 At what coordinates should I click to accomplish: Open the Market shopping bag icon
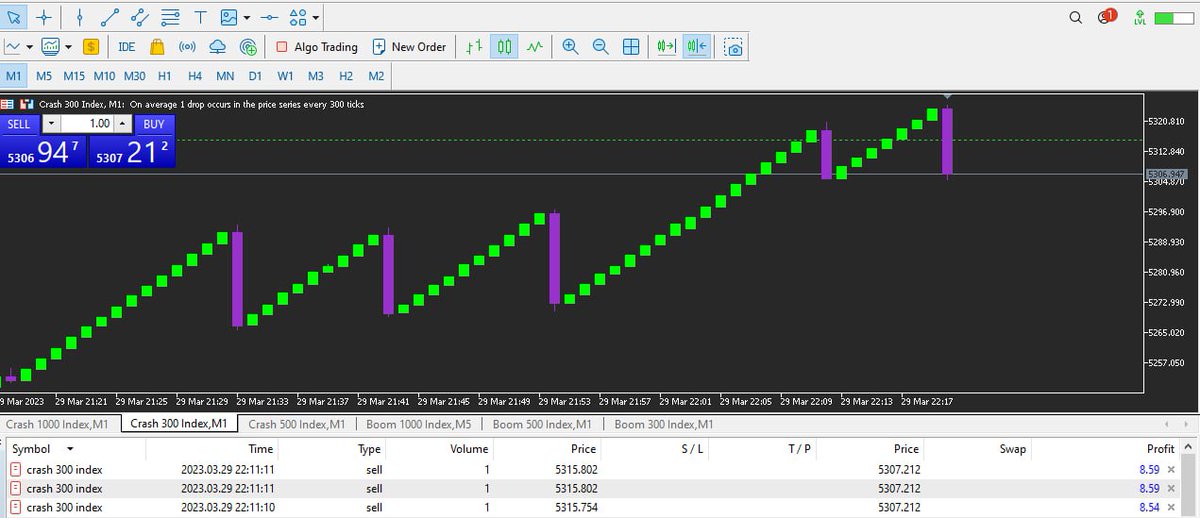click(x=156, y=46)
